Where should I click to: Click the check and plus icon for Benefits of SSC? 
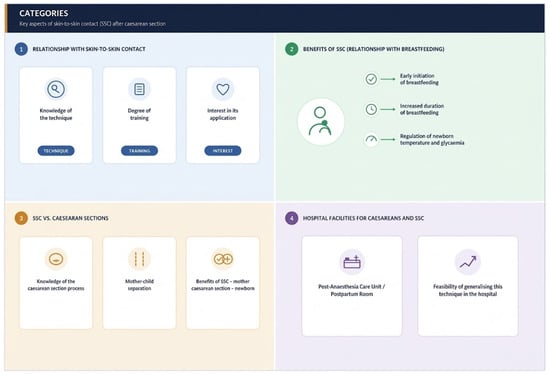(223, 259)
